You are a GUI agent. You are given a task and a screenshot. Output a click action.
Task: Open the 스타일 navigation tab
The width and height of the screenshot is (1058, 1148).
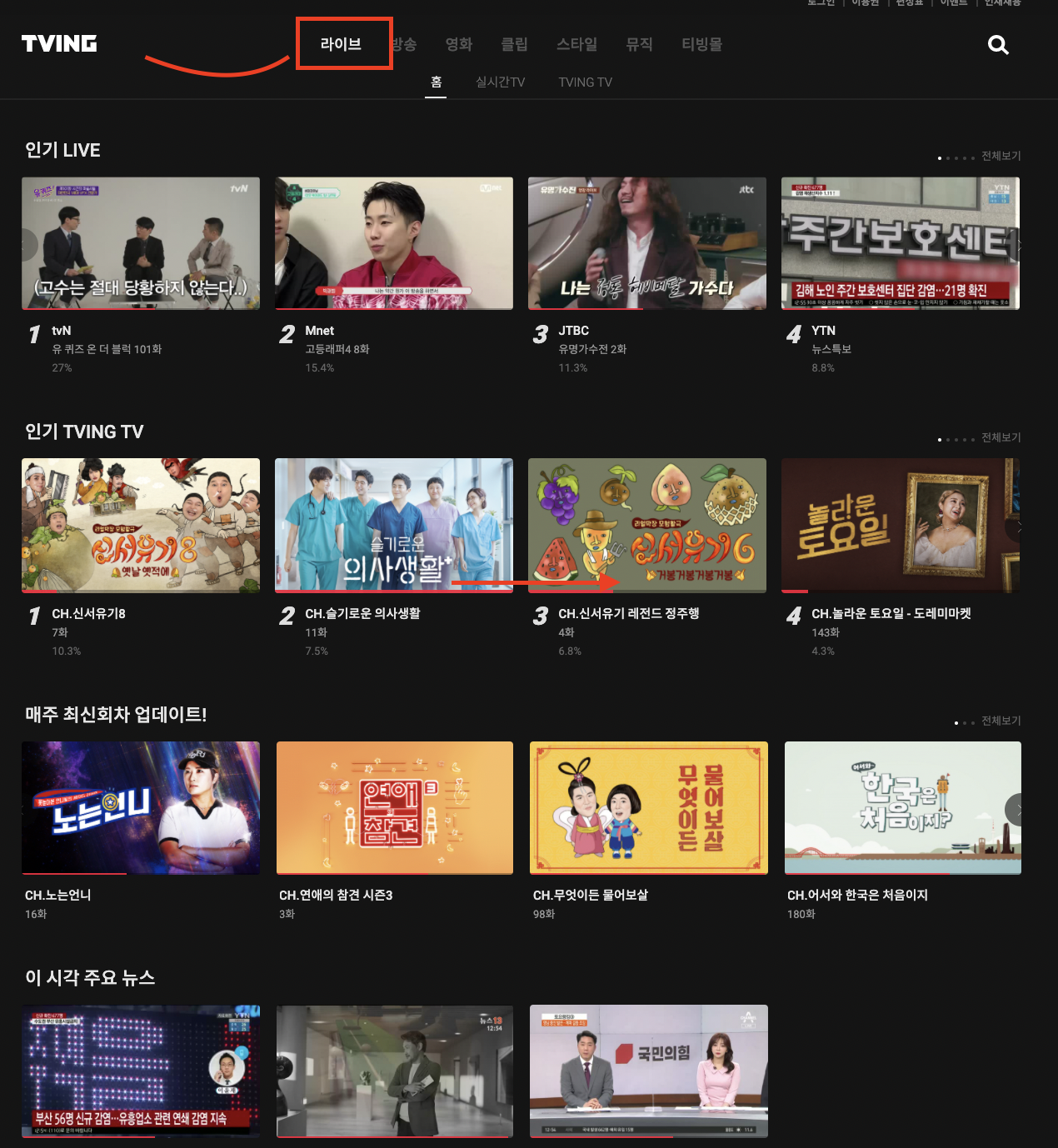[576, 44]
